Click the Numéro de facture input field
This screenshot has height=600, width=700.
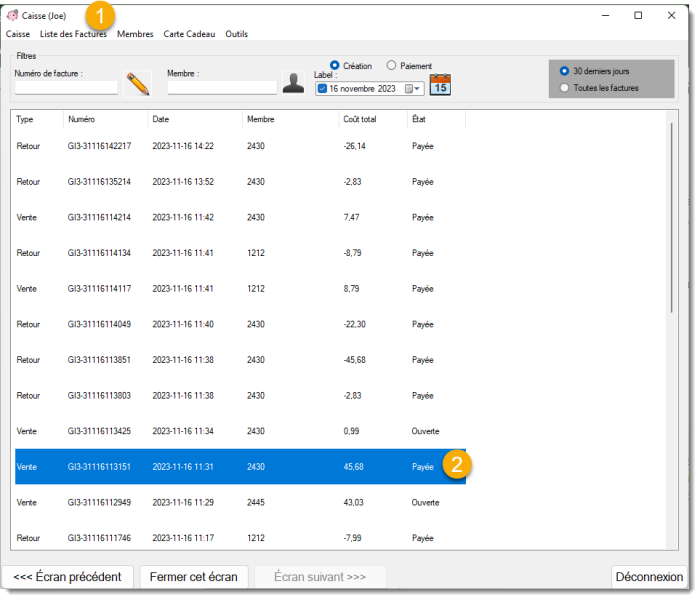[x=66, y=88]
